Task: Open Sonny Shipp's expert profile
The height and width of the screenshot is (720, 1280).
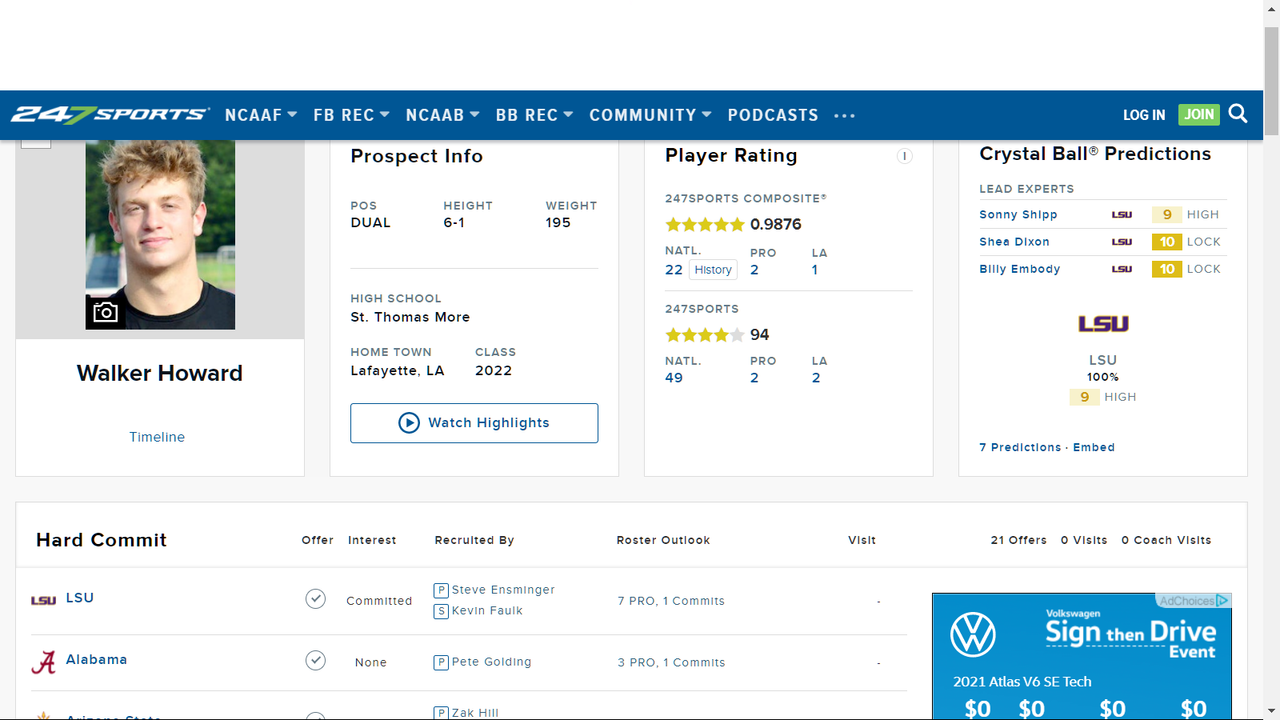Action: pos(1018,215)
